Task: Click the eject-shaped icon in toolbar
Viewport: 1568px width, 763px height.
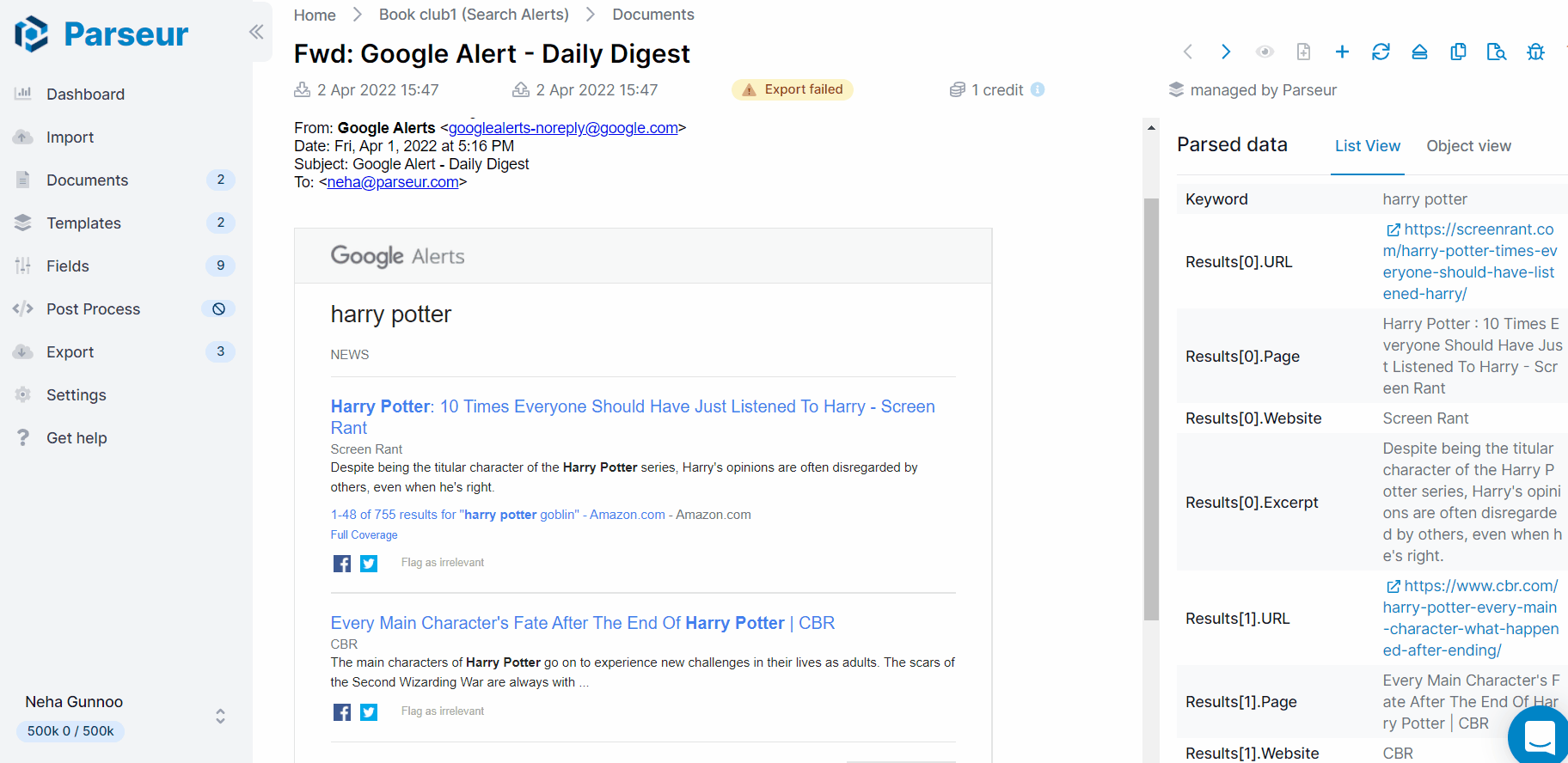Action: coord(1419,52)
